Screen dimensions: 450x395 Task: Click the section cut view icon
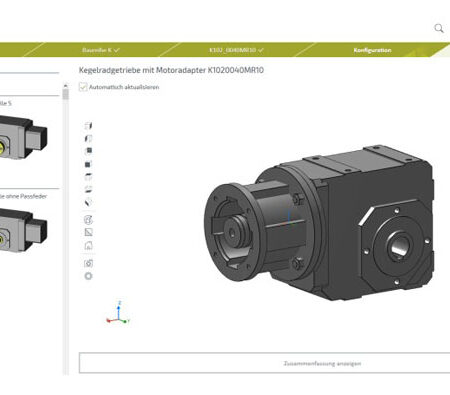coord(88,232)
